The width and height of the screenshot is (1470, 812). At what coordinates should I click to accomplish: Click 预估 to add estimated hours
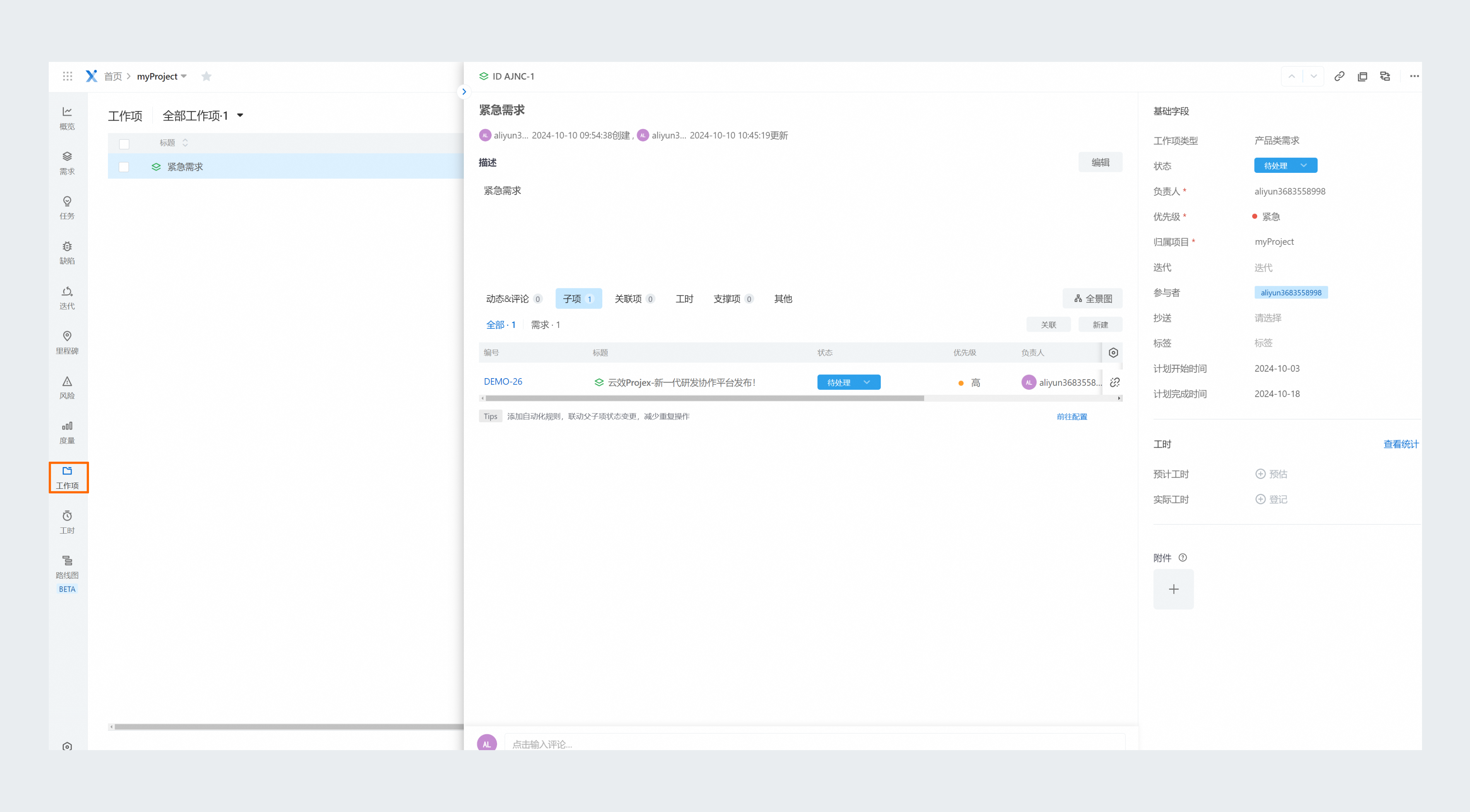point(1271,474)
